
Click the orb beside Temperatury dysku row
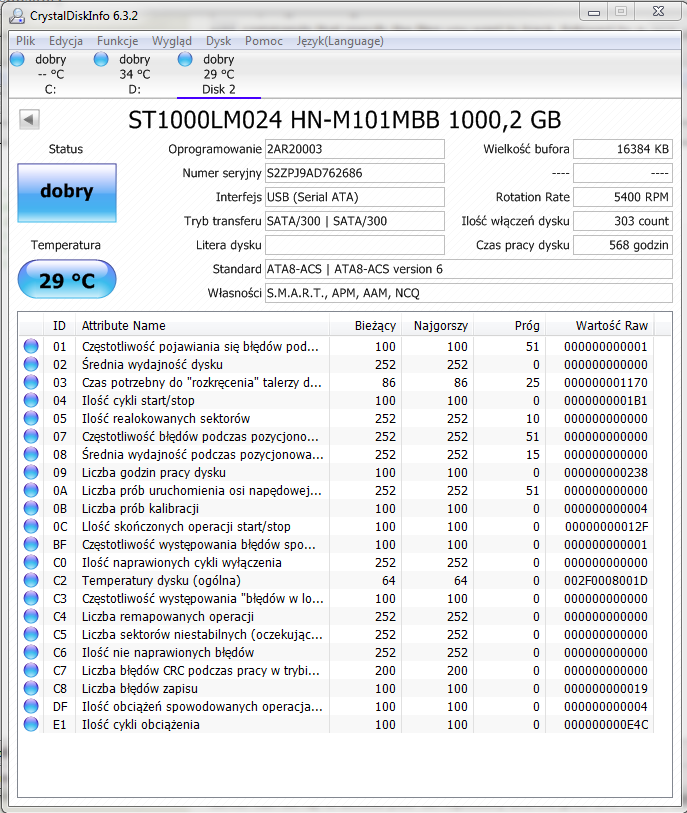31,580
